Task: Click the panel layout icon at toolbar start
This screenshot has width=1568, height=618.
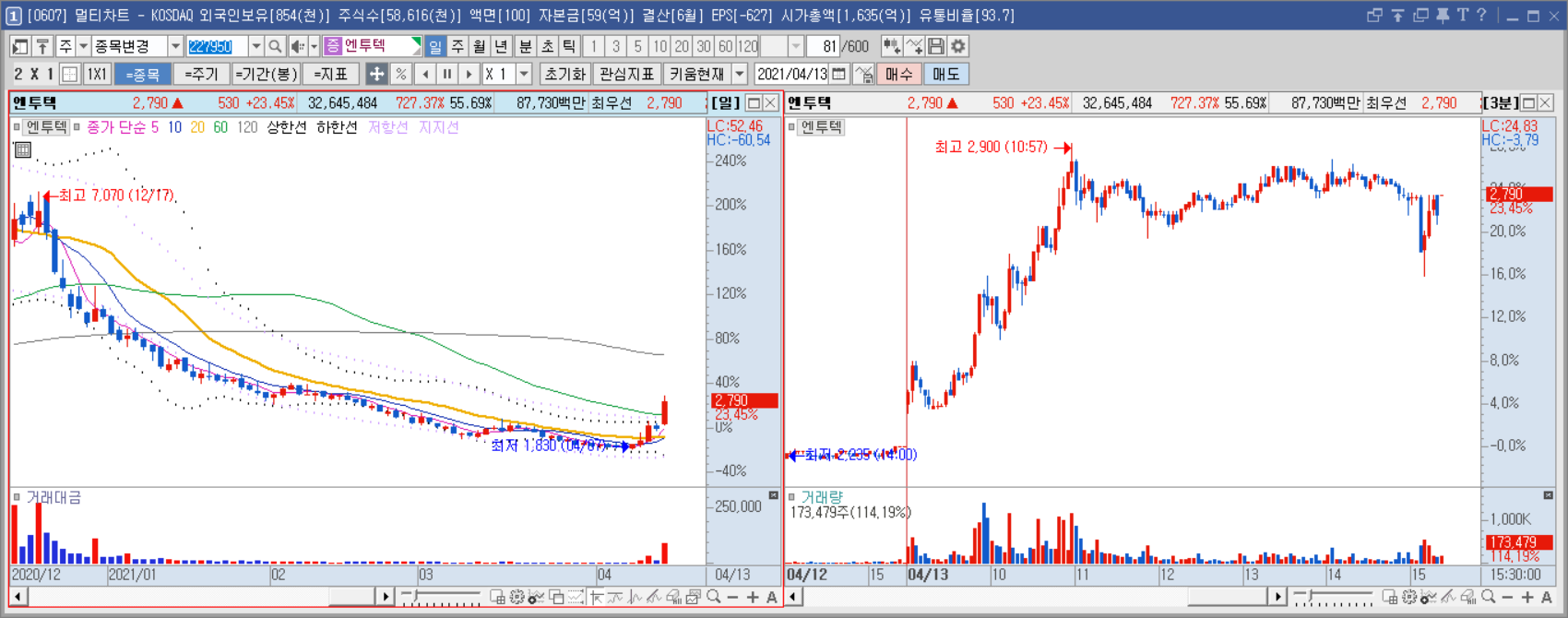Action: click(19, 46)
